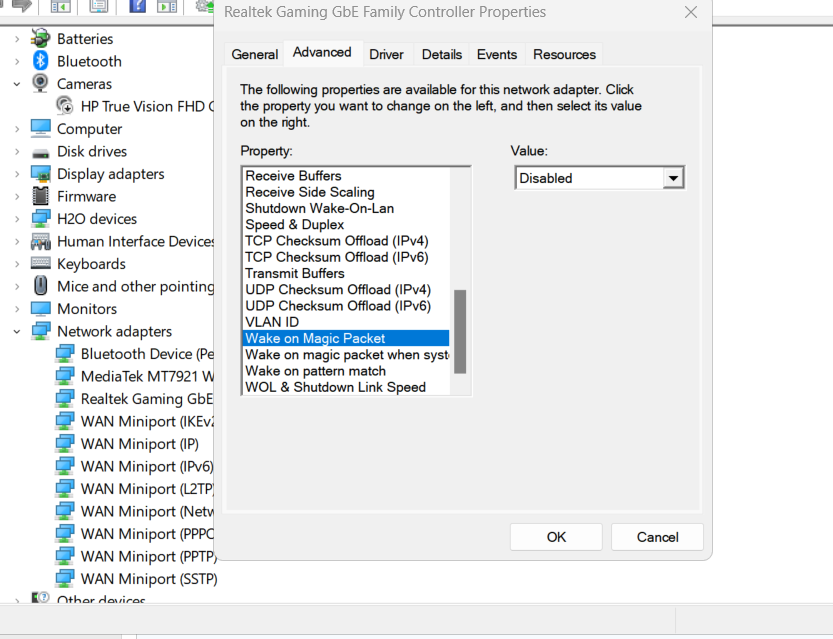
Task: Click the Batteries category icon
Action: (x=40, y=39)
